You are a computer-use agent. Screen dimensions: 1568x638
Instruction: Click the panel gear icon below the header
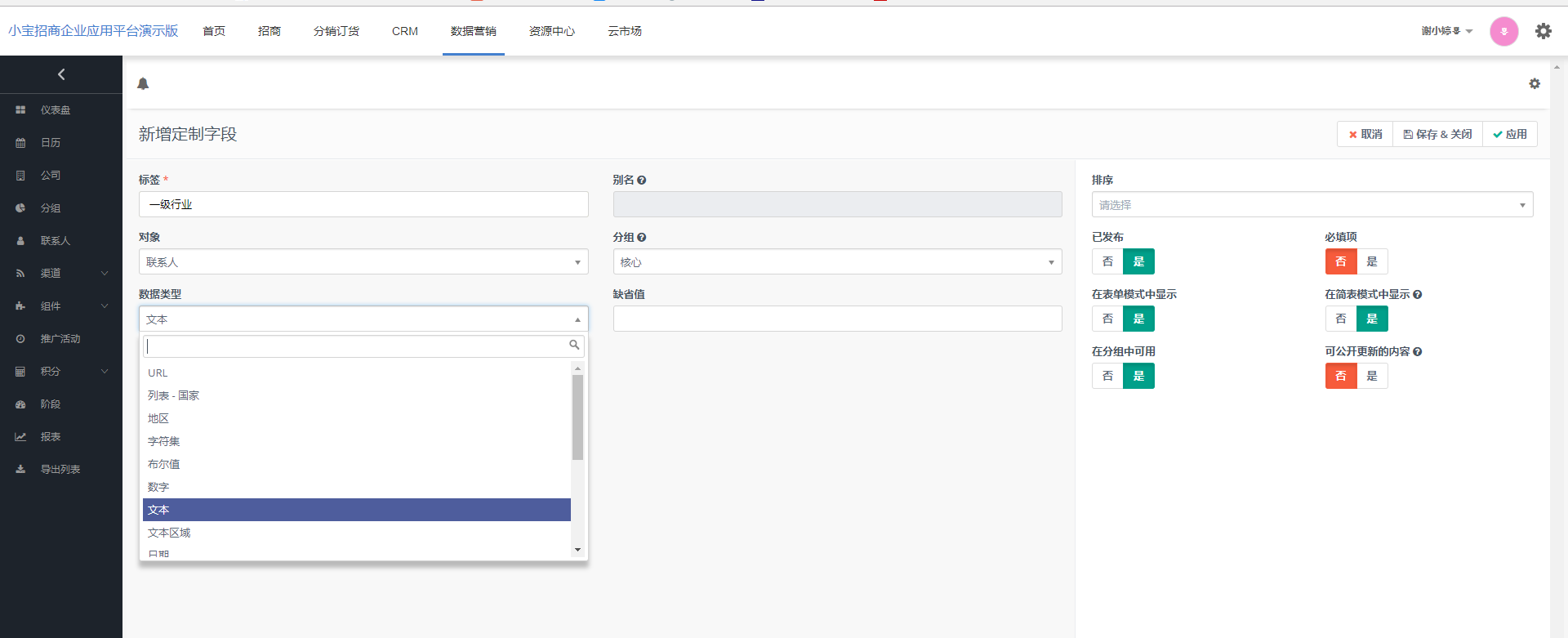[x=1535, y=83]
